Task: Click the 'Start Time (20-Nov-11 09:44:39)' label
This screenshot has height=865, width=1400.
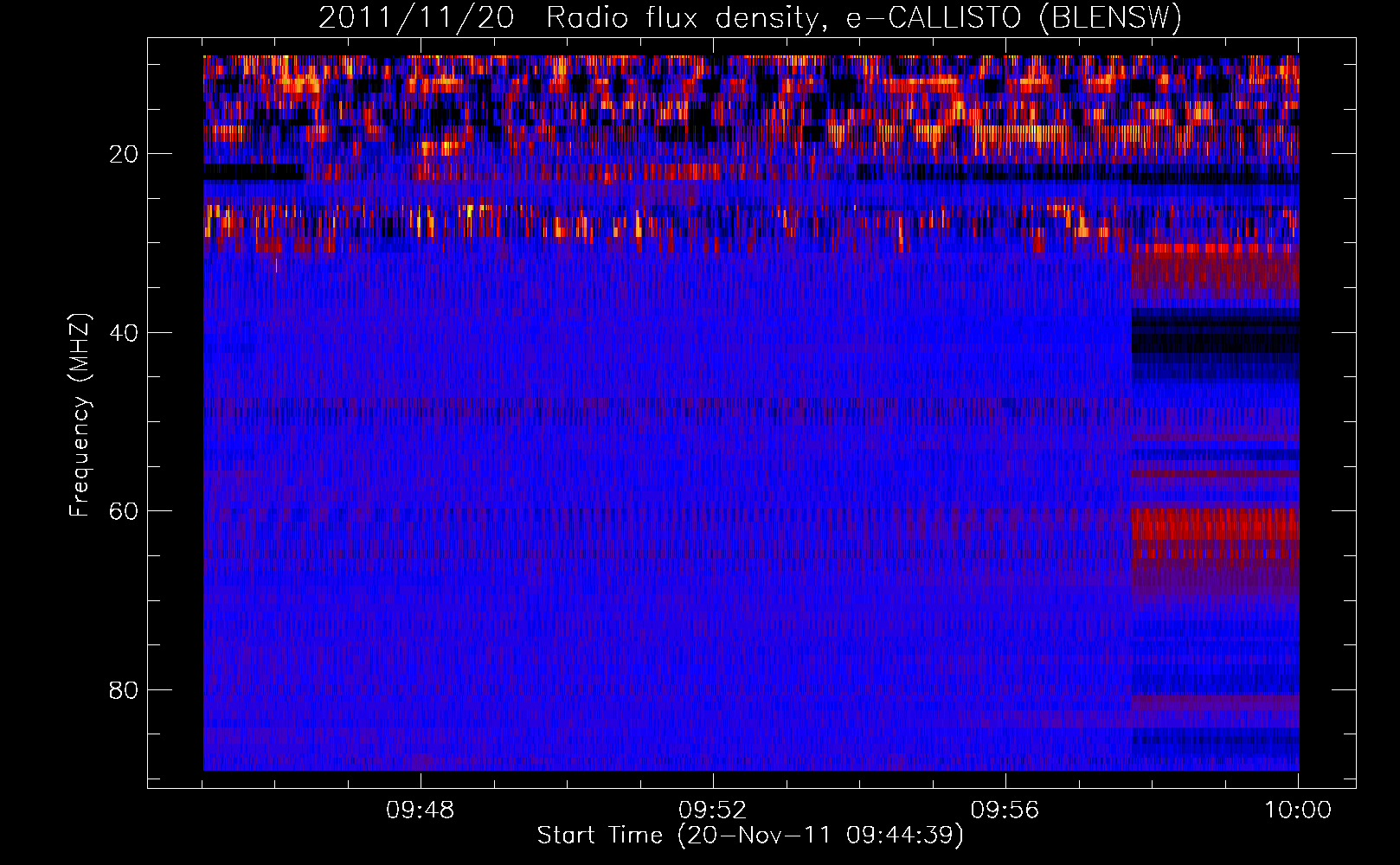Action: pyautogui.click(x=750, y=836)
